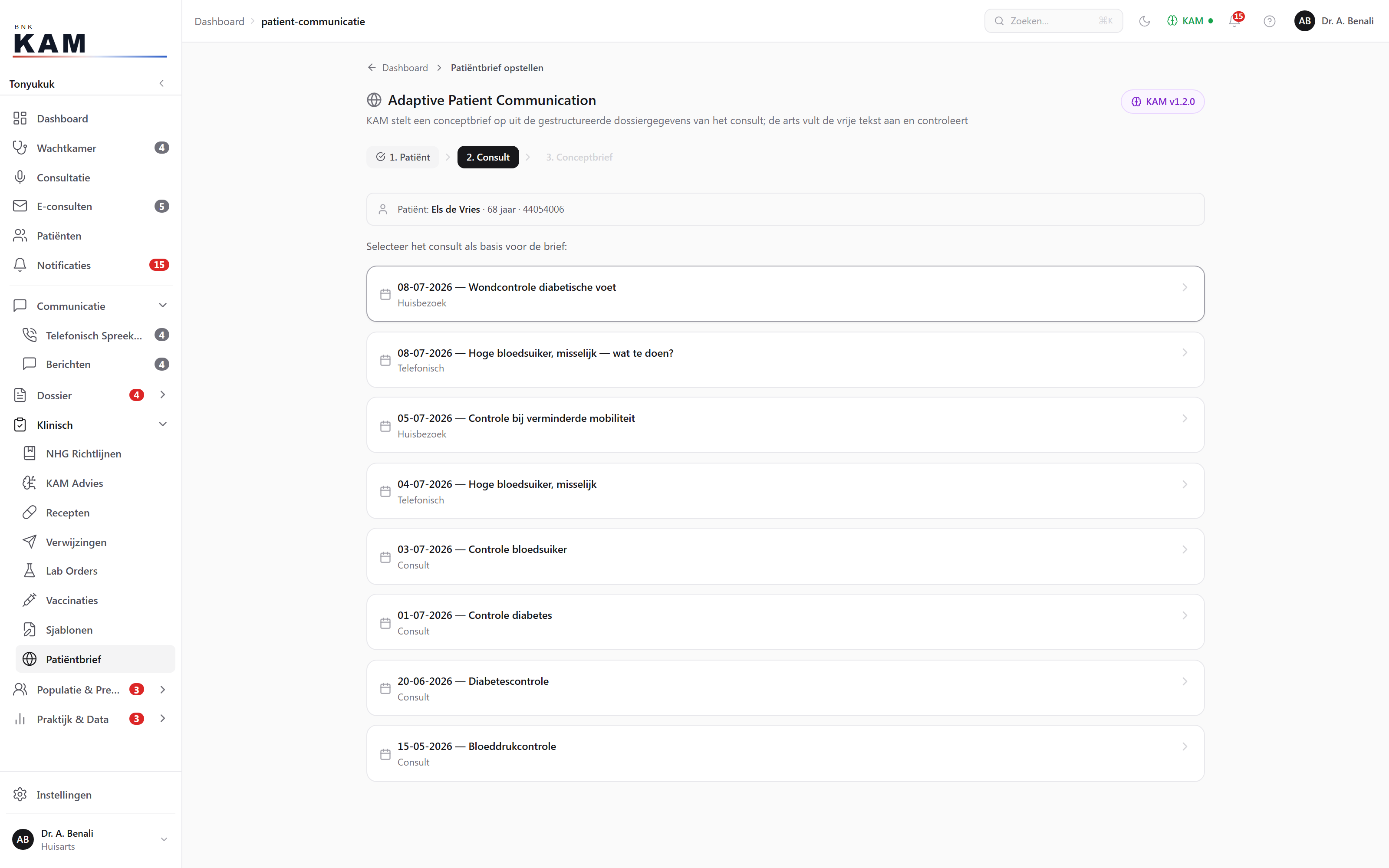
Task: Open Patiënten sidebar entry
Action: point(91,236)
